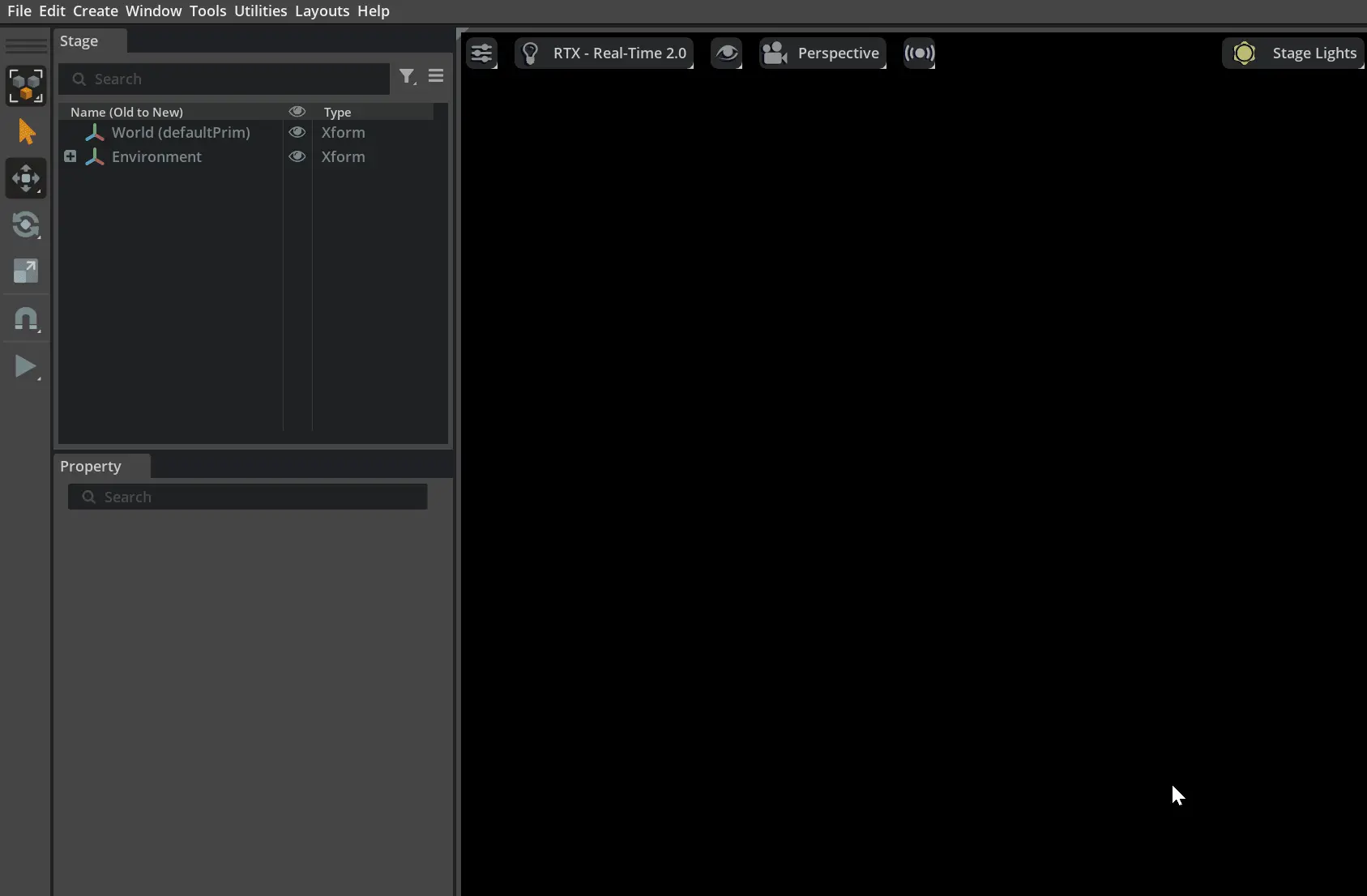Image resolution: width=1367 pixels, height=896 pixels.
Task: Activate the Scale tool
Action: 26,271
